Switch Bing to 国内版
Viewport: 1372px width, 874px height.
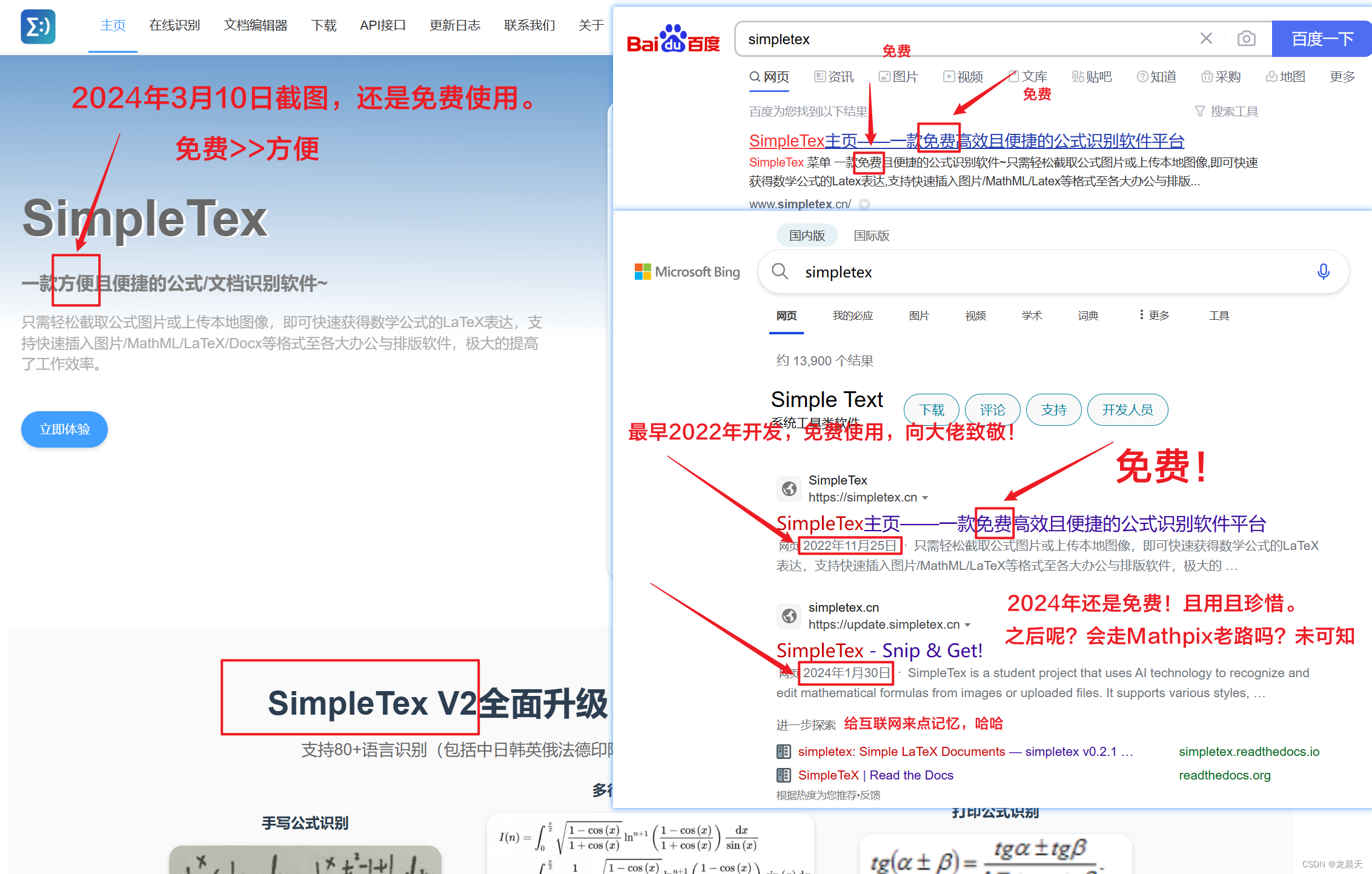[807, 236]
